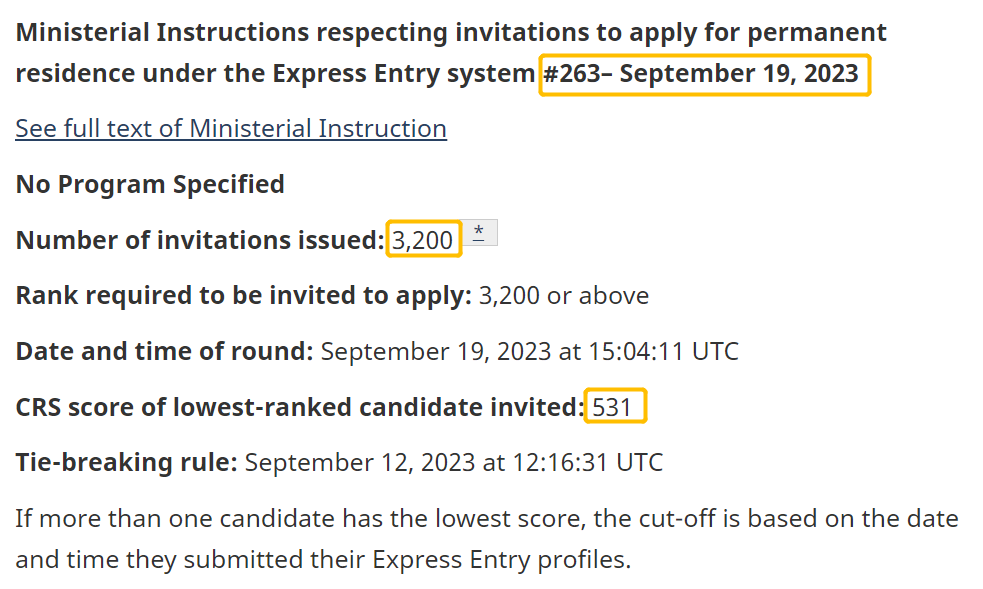Click the Ministerial Instructions heading's first line
Viewport: 983px width, 589px height.
[450, 32]
